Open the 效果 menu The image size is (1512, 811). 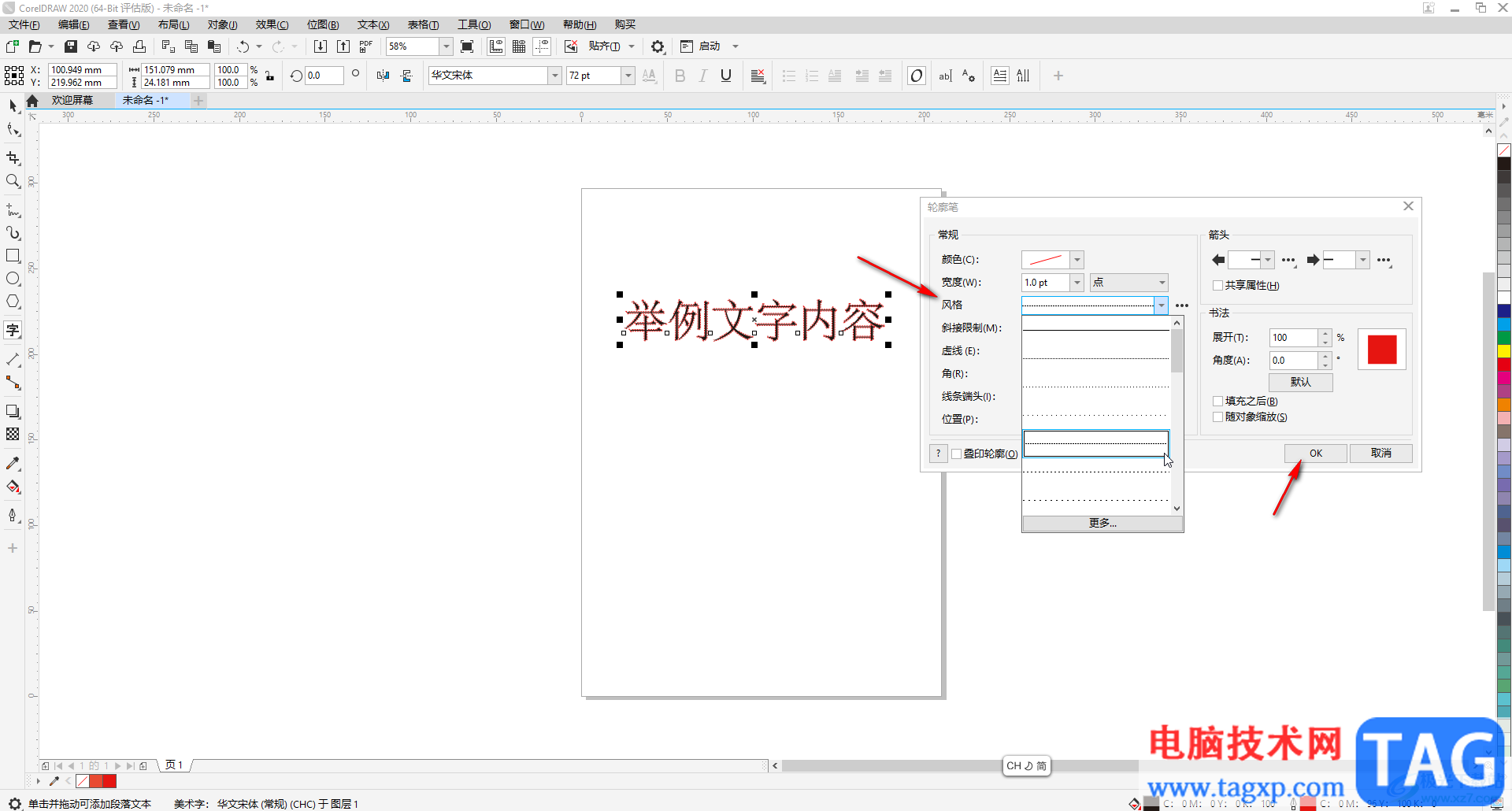coord(272,25)
